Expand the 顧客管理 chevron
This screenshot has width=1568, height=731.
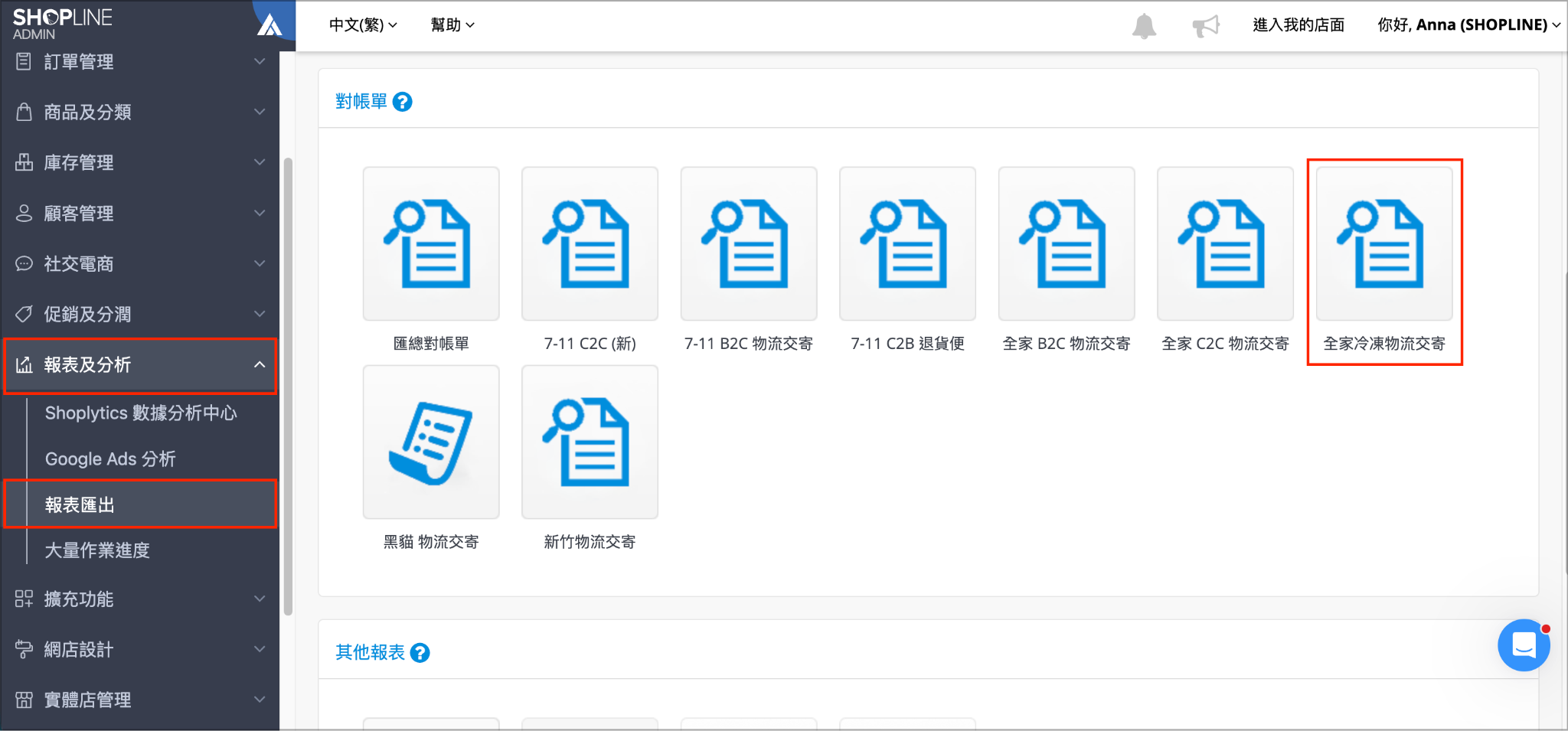pos(260,213)
